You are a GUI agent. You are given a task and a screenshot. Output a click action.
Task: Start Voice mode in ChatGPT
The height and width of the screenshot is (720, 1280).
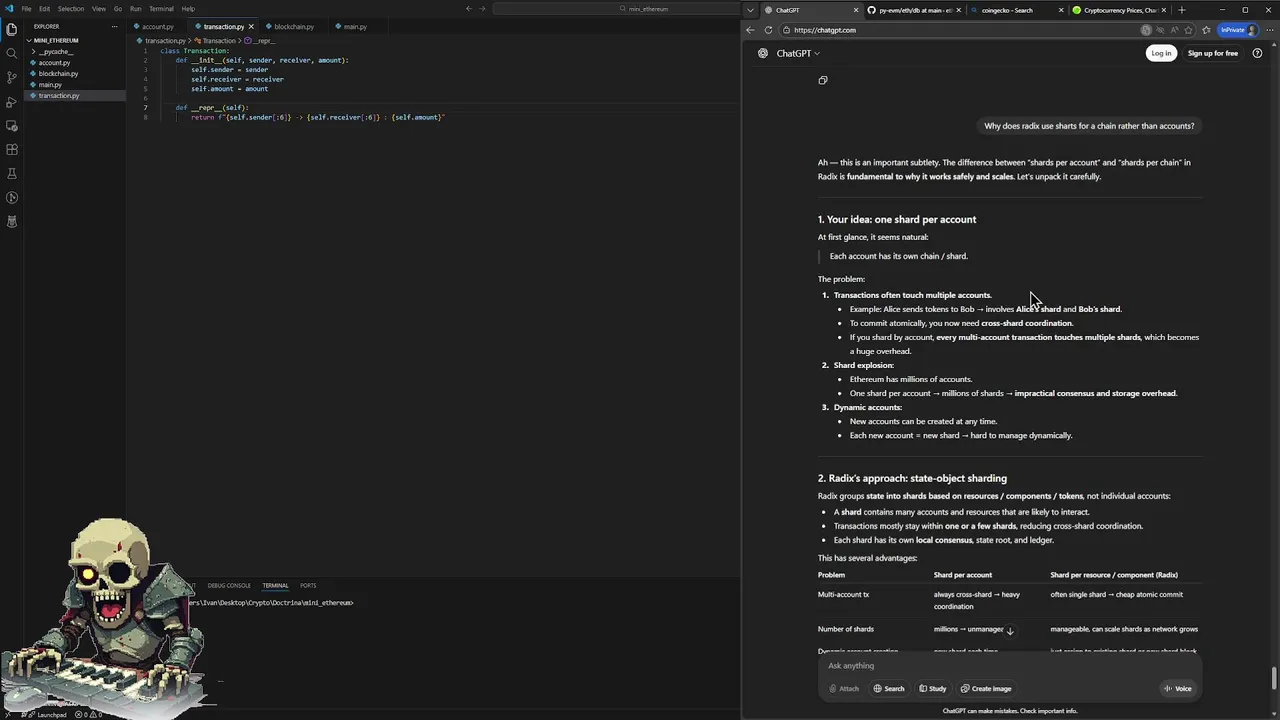tap(1177, 688)
